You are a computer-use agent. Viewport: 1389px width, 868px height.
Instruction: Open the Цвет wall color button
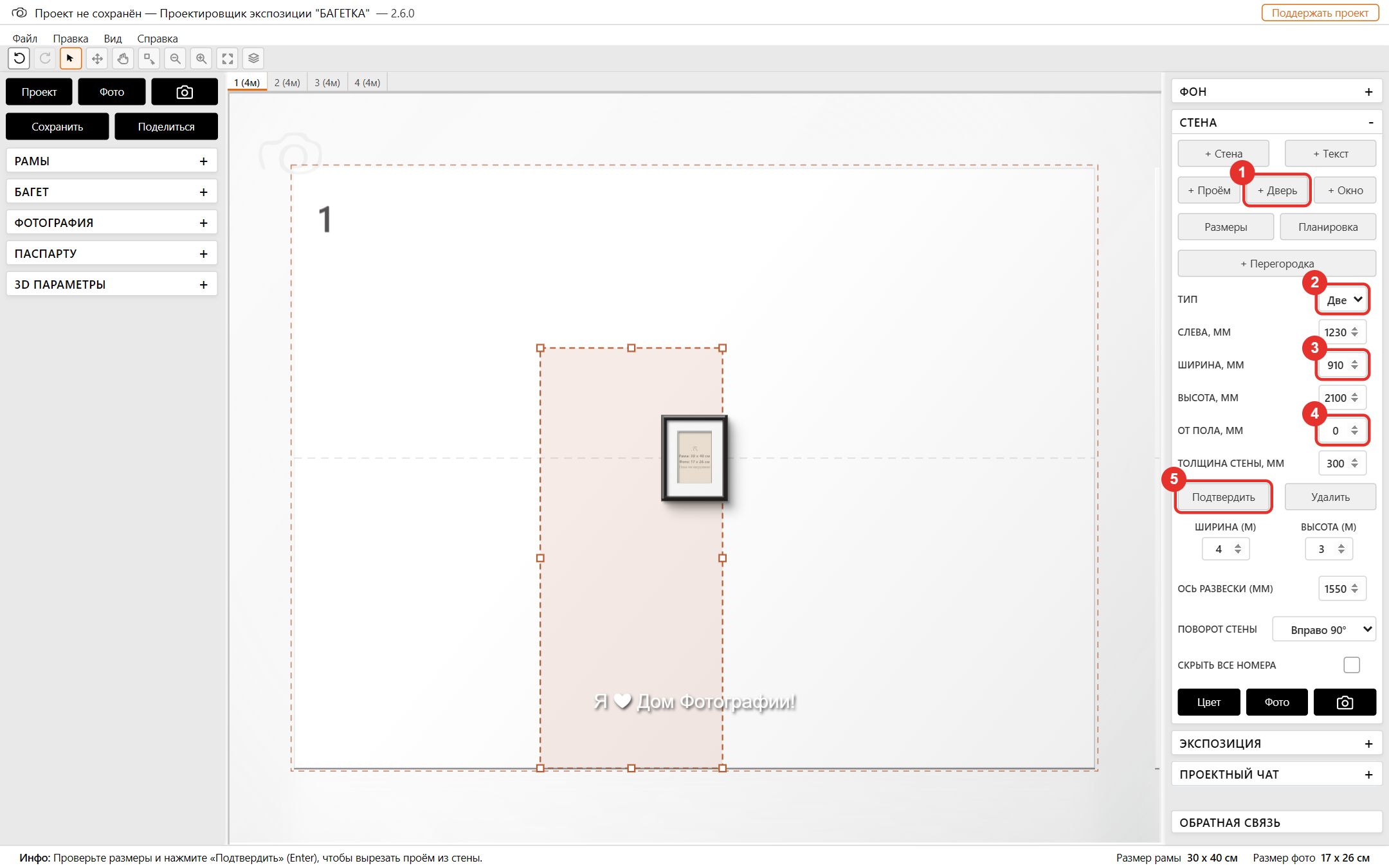pos(1209,702)
